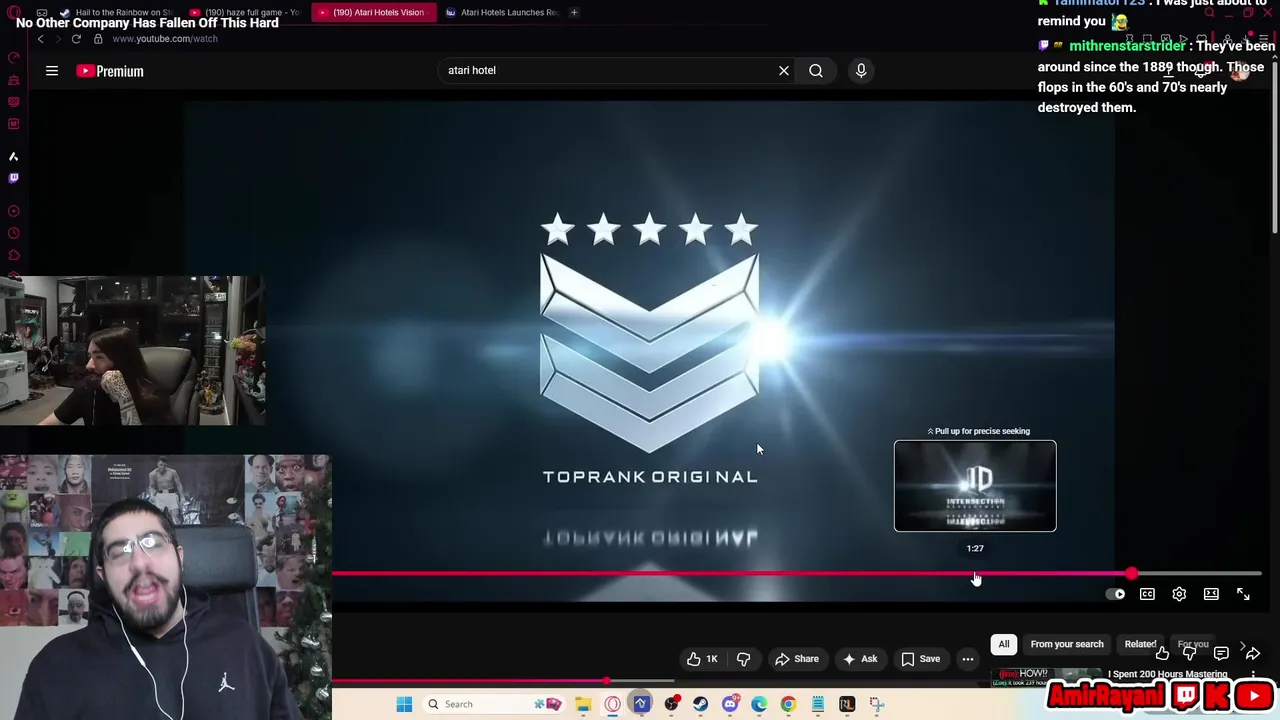Open more actions three-dot menu
1280x720 pixels.
pyautogui.click(x=968, y=659)
